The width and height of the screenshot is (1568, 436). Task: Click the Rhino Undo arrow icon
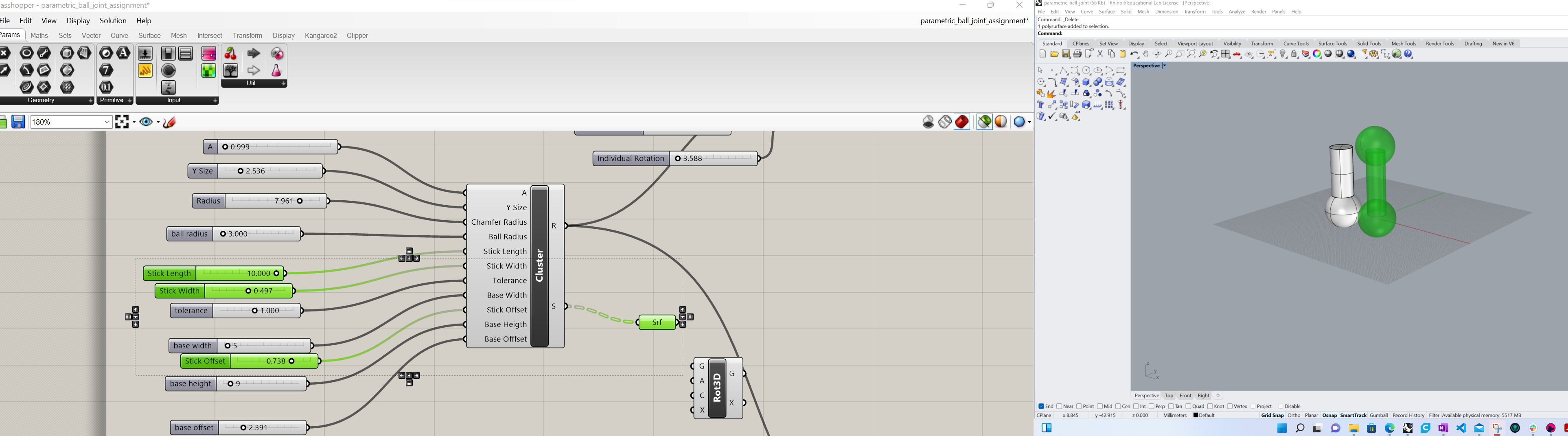pyautogui.click(x=1134, y=54)
